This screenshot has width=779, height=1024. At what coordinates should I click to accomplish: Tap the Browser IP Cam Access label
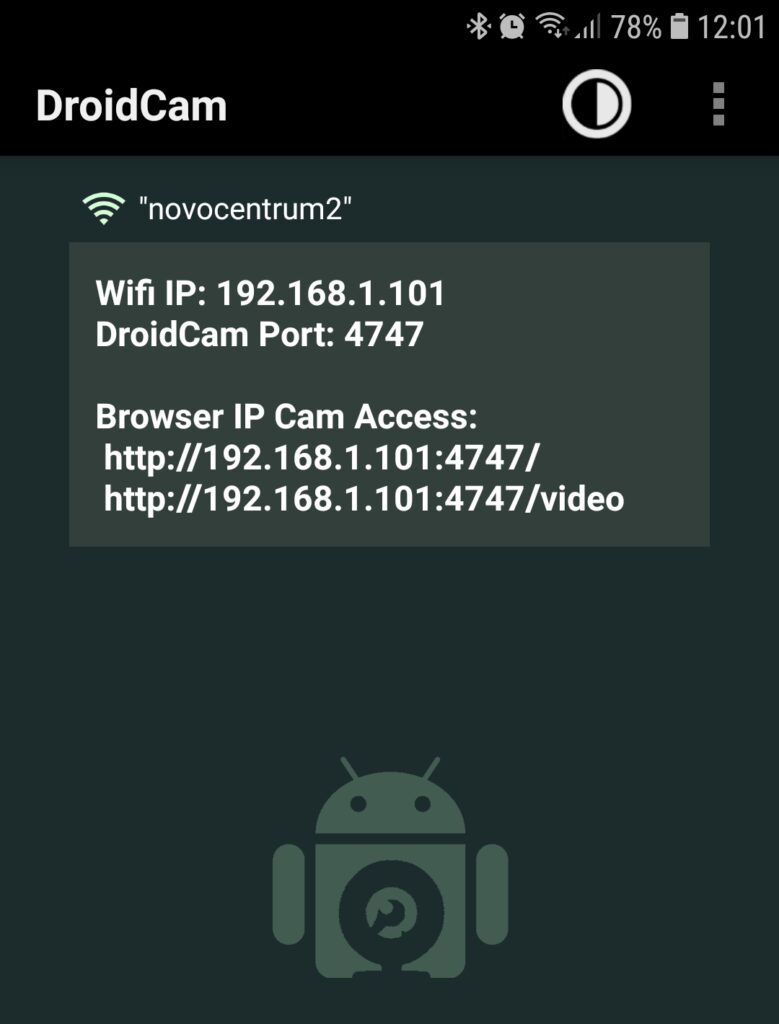point(287,417)
